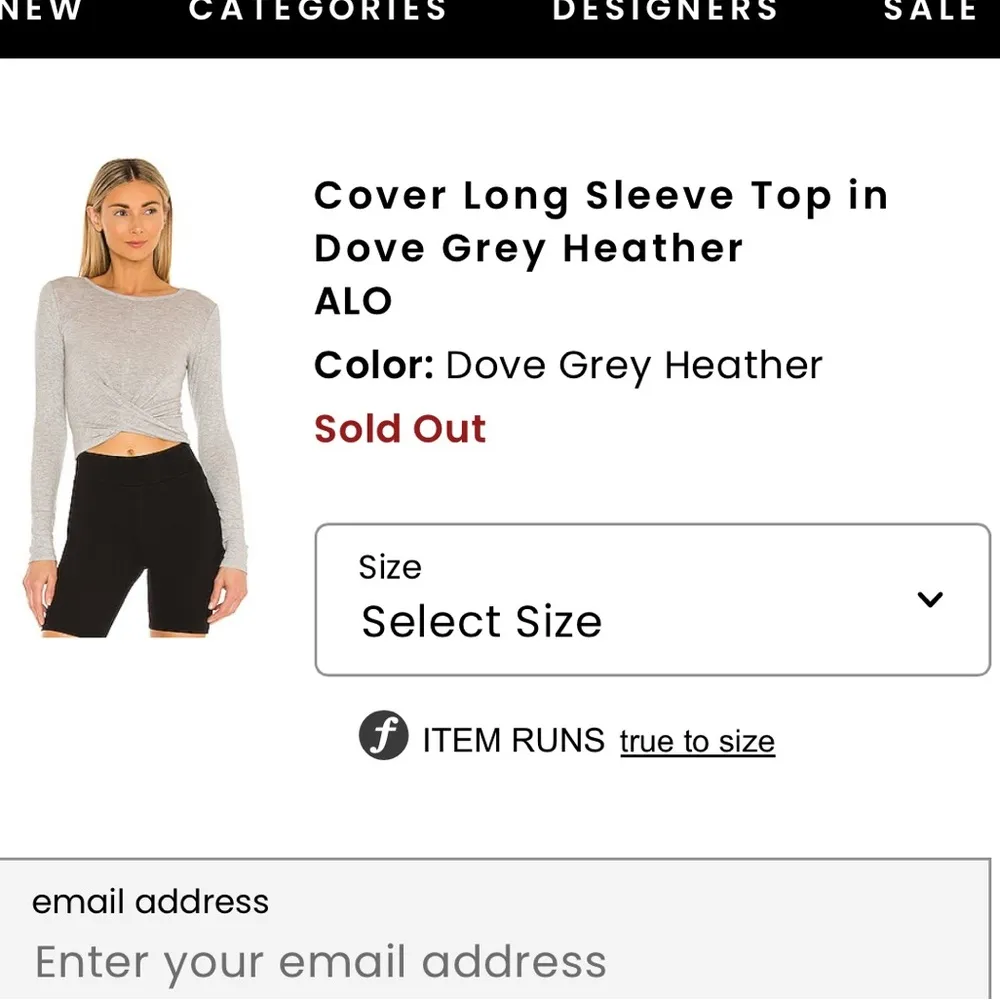Open the Size selection dropdown

[651, 598]
